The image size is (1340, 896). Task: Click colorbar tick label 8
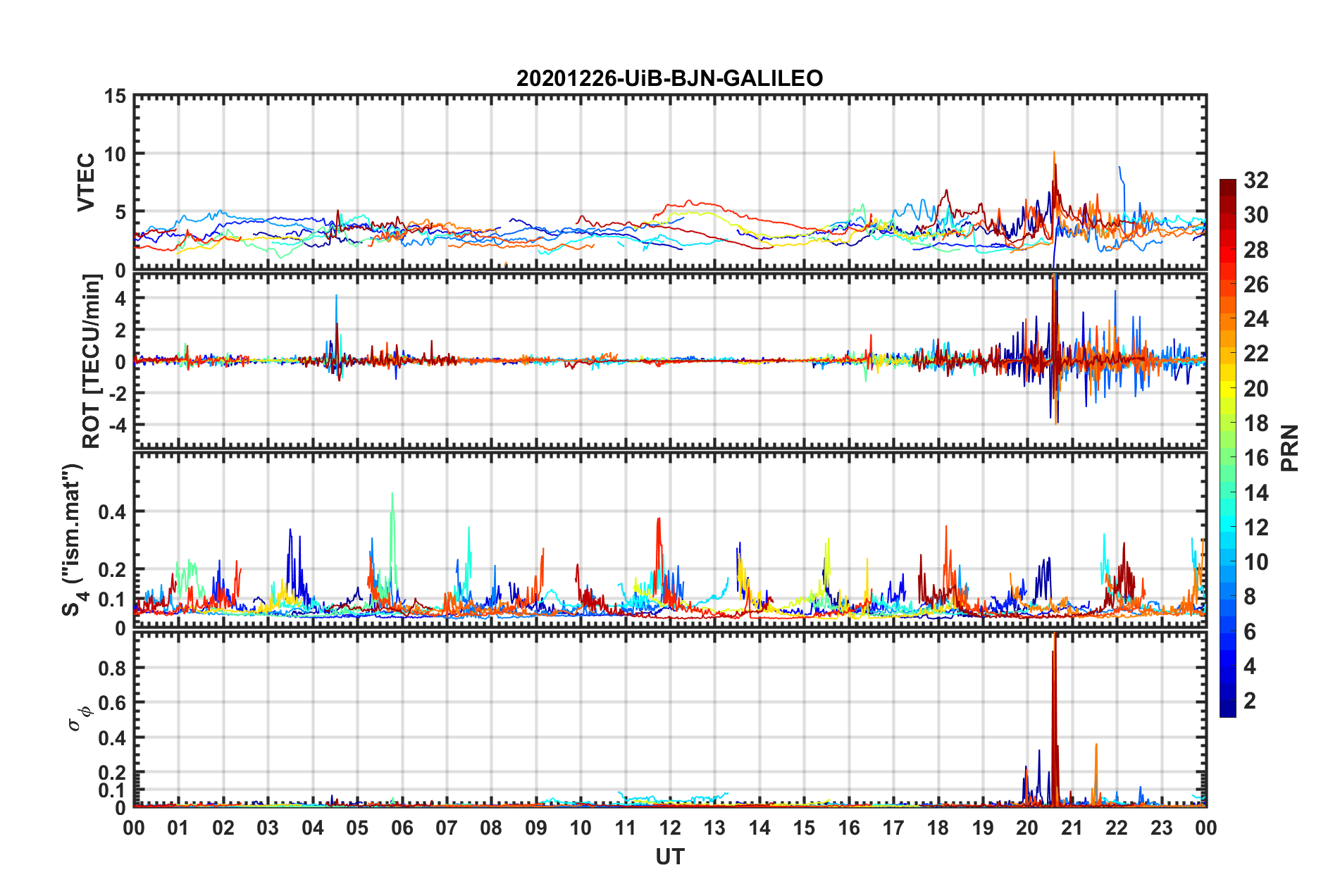(1250, 597)
